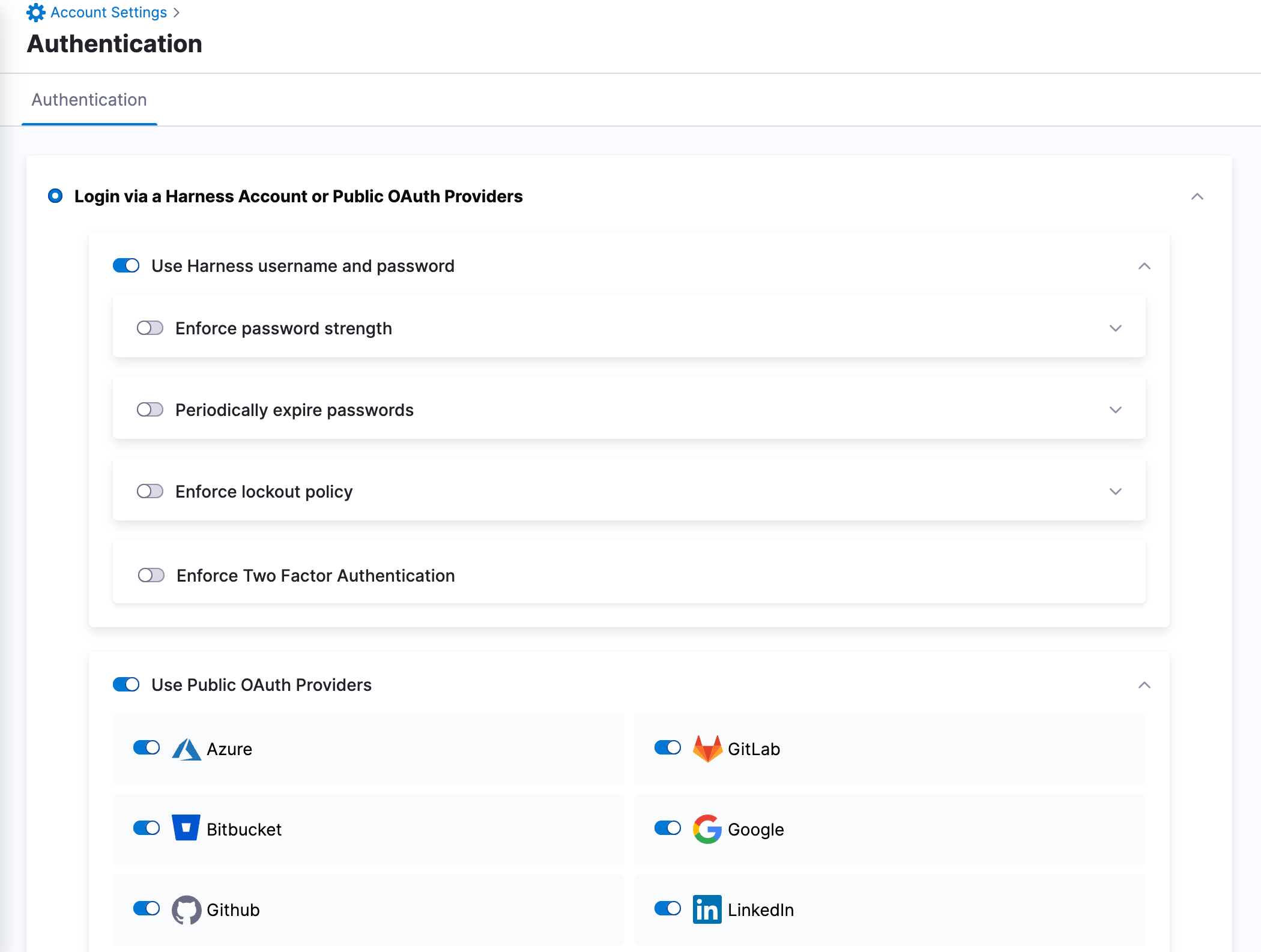Click the Account Settings gear icon
The height and width of the screenshot is (952, 1261).
tap(35, 13)
